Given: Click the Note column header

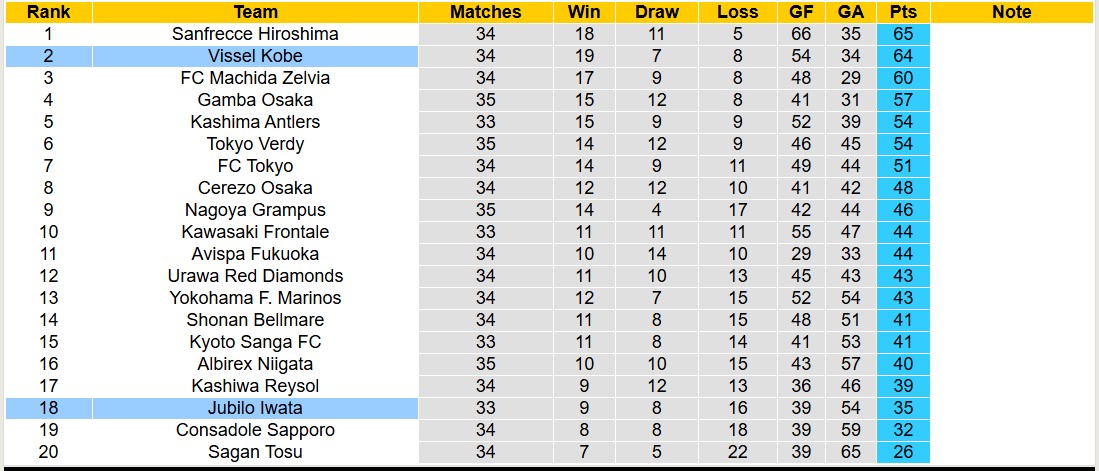Looking at the screenshot, I should (1012, 12).
